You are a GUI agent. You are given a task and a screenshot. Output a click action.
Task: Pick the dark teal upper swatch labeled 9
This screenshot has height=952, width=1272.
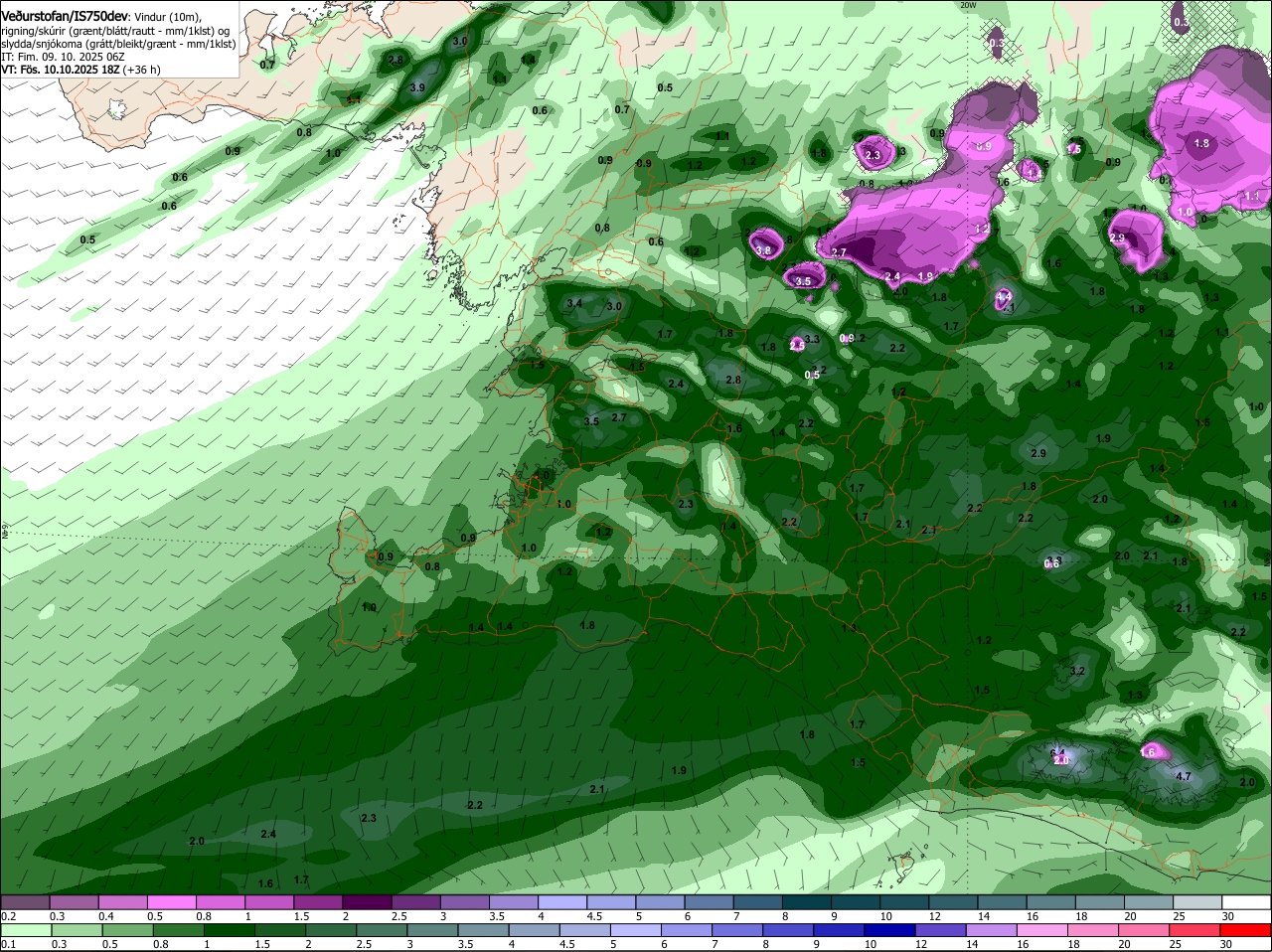(x=856, y=901)
